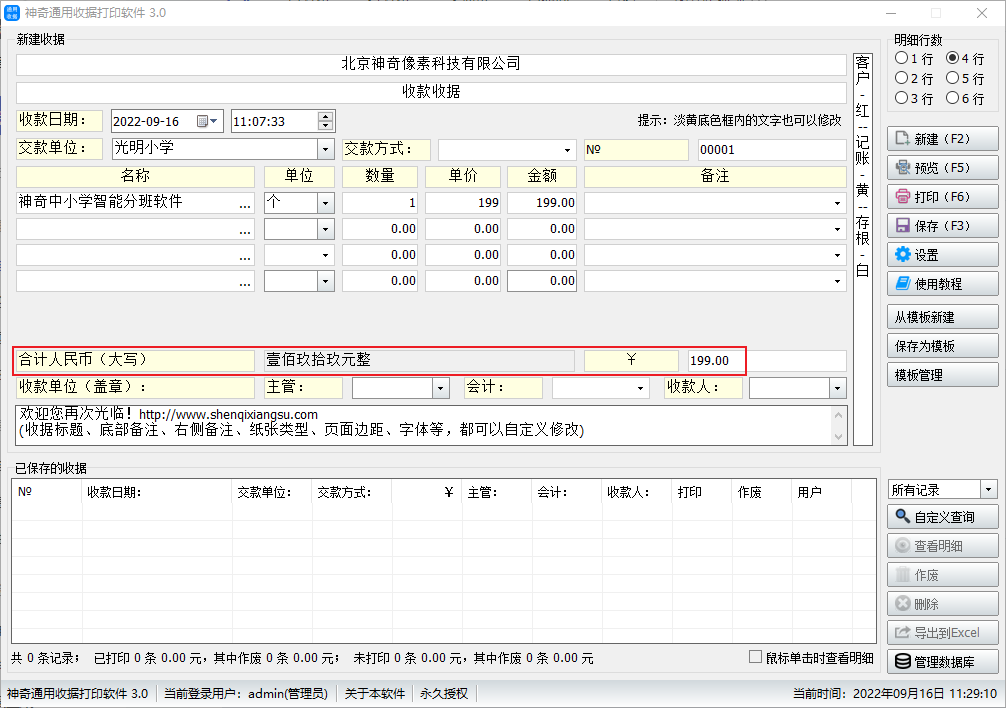Open the 交款方式 payment method dropdown
1006x708 pixels.
[569, 149]
